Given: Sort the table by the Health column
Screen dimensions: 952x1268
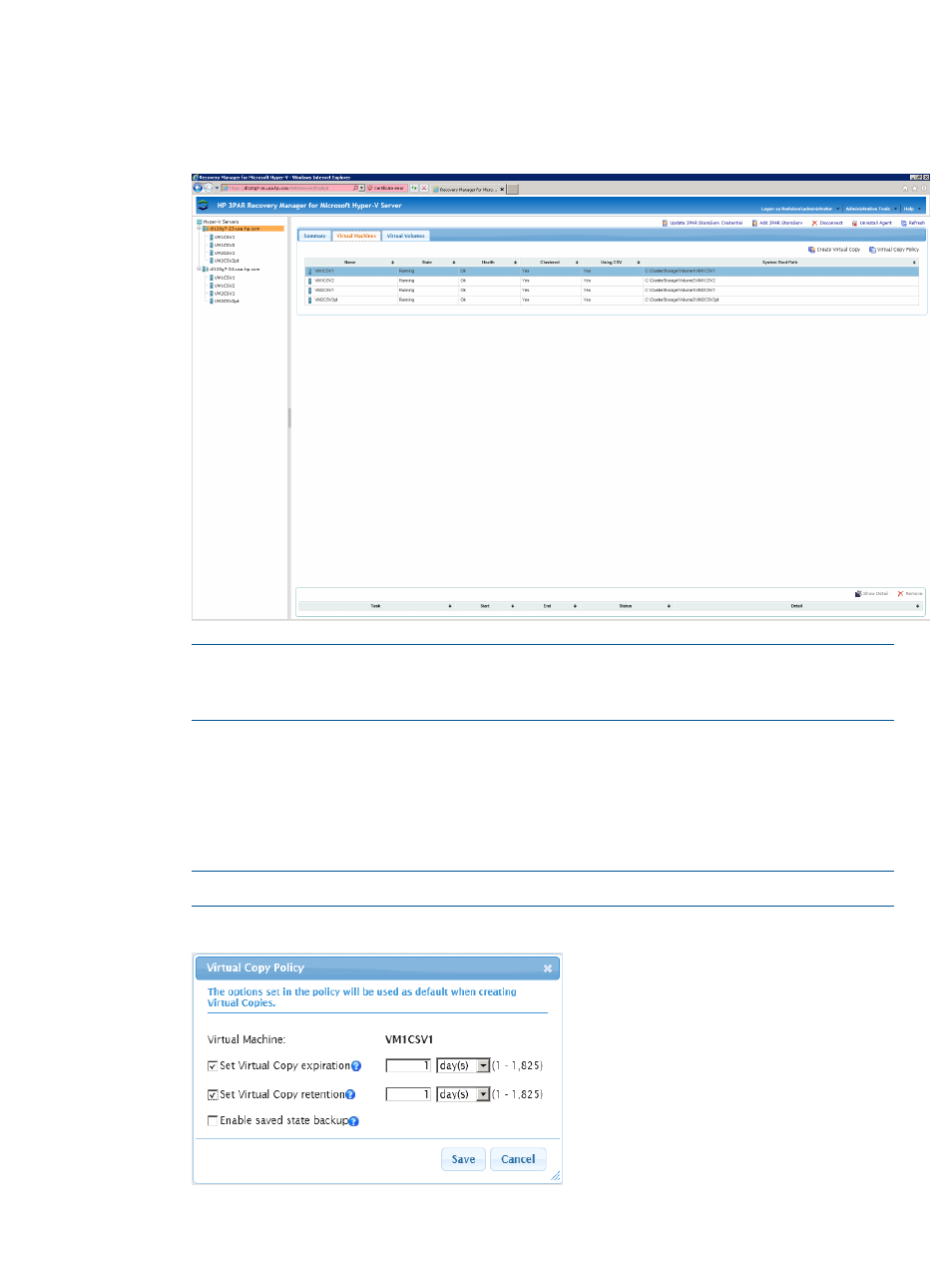Looking at the screenshot, I should tap(489, 263).
